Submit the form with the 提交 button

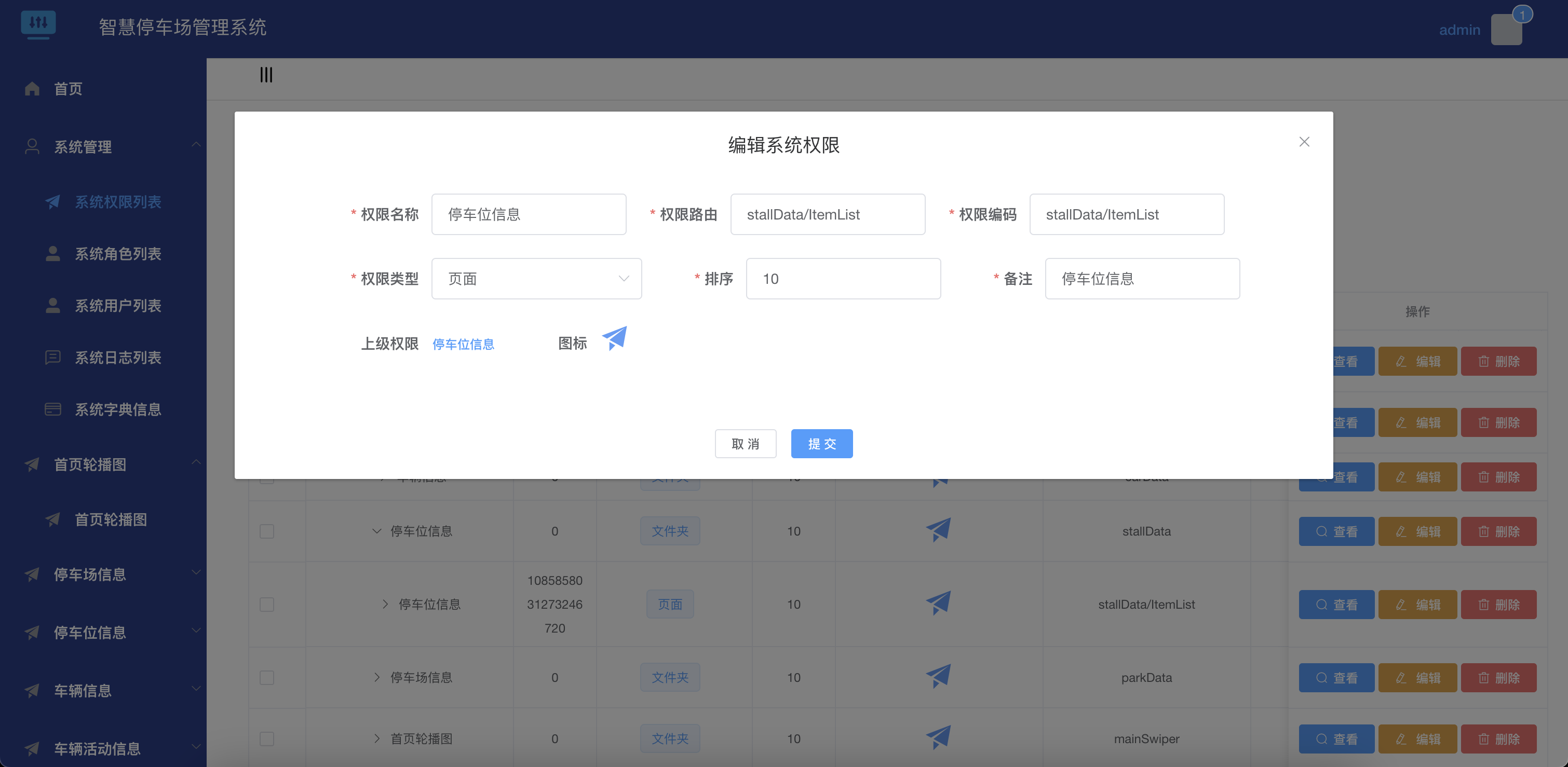[821, 443]
